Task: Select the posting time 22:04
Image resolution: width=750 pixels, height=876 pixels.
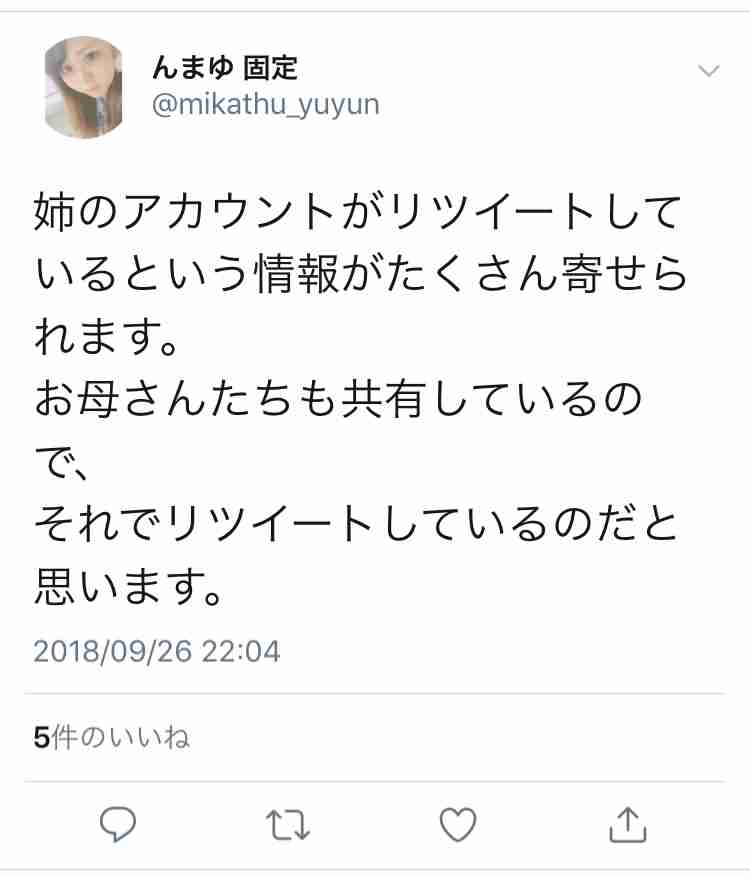Action: pyautogui.click(x=240, y=651)
